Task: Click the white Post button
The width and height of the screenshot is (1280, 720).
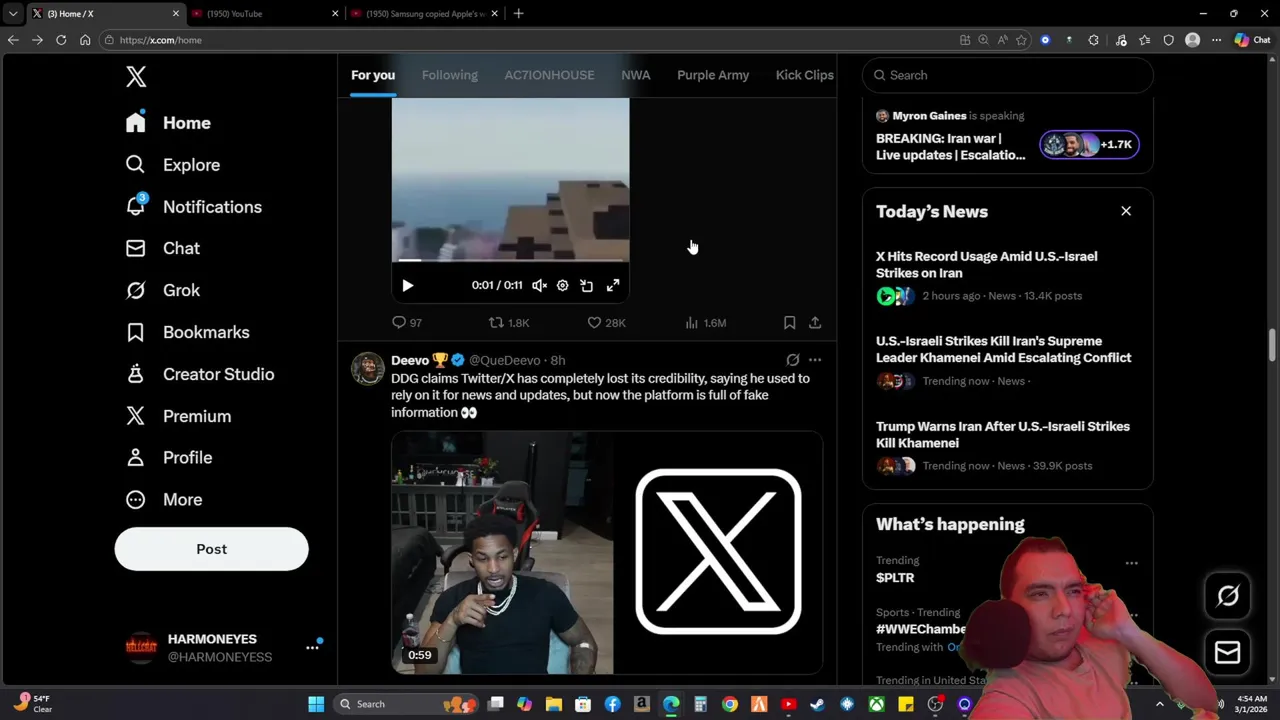Action: (211, 549)
